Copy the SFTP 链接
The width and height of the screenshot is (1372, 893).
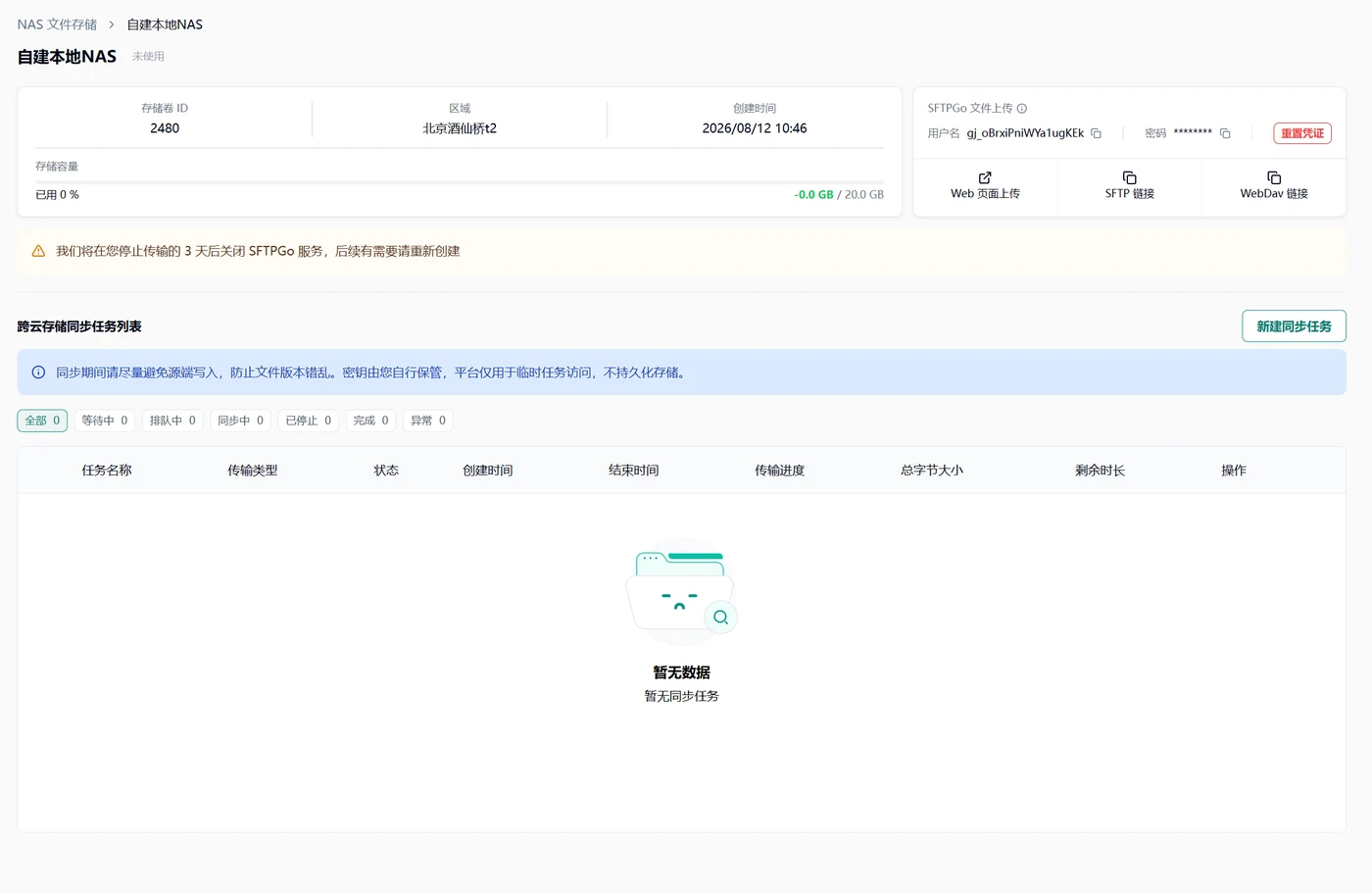pyautogui.click(x=1129, y=185)
